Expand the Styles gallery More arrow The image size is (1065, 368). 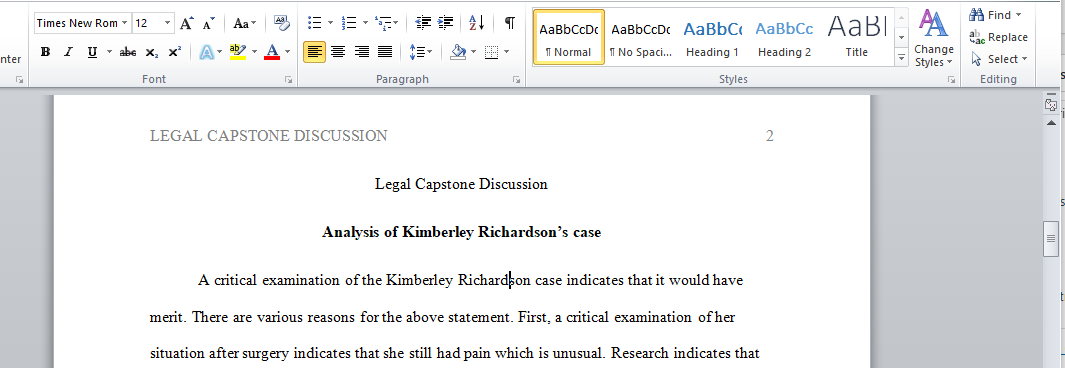(x=901, y=58)
